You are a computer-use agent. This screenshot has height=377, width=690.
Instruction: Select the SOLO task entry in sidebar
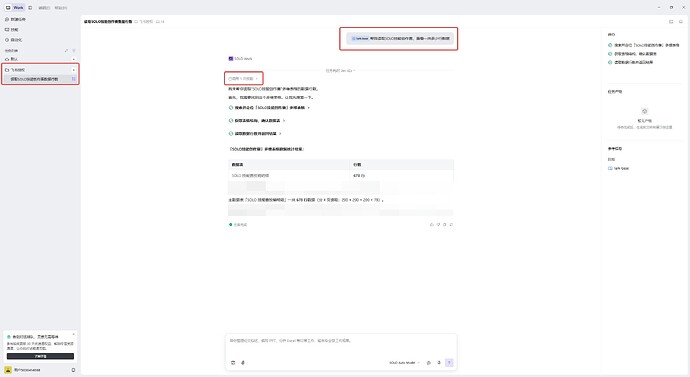pos(40,79)
